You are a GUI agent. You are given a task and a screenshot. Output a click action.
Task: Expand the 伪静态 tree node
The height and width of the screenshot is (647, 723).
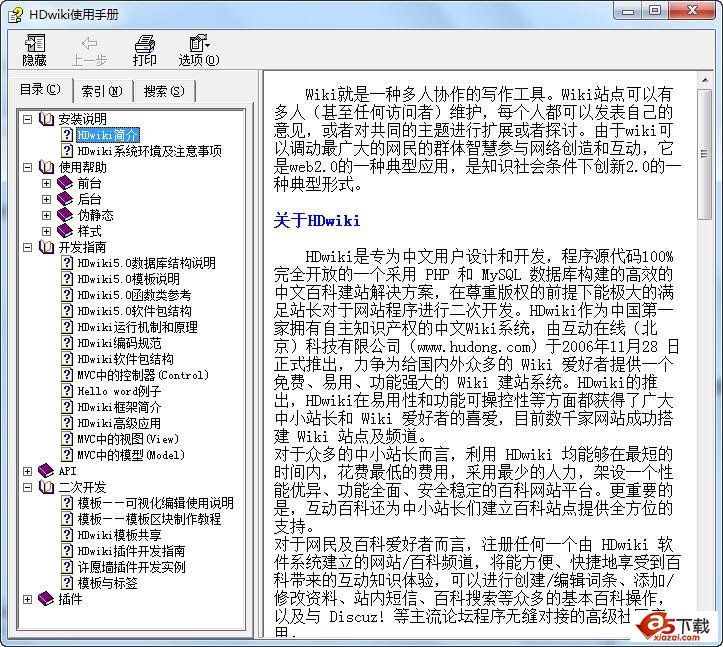point(47,215)
